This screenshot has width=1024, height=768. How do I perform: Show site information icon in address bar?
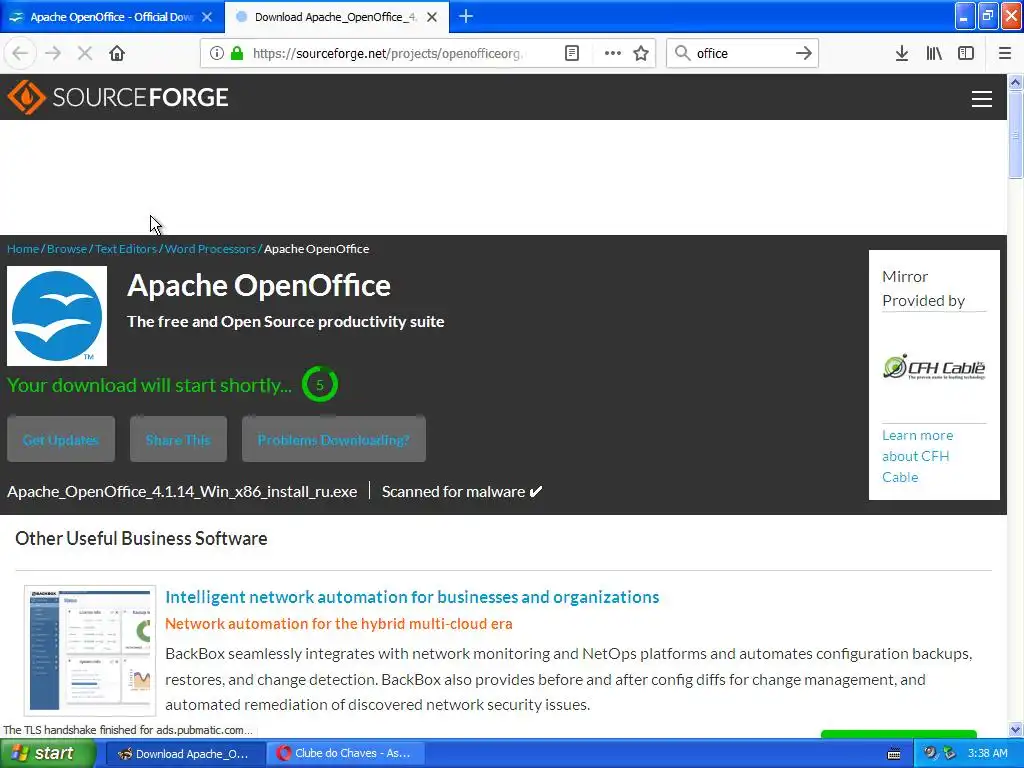coord(216,53)
